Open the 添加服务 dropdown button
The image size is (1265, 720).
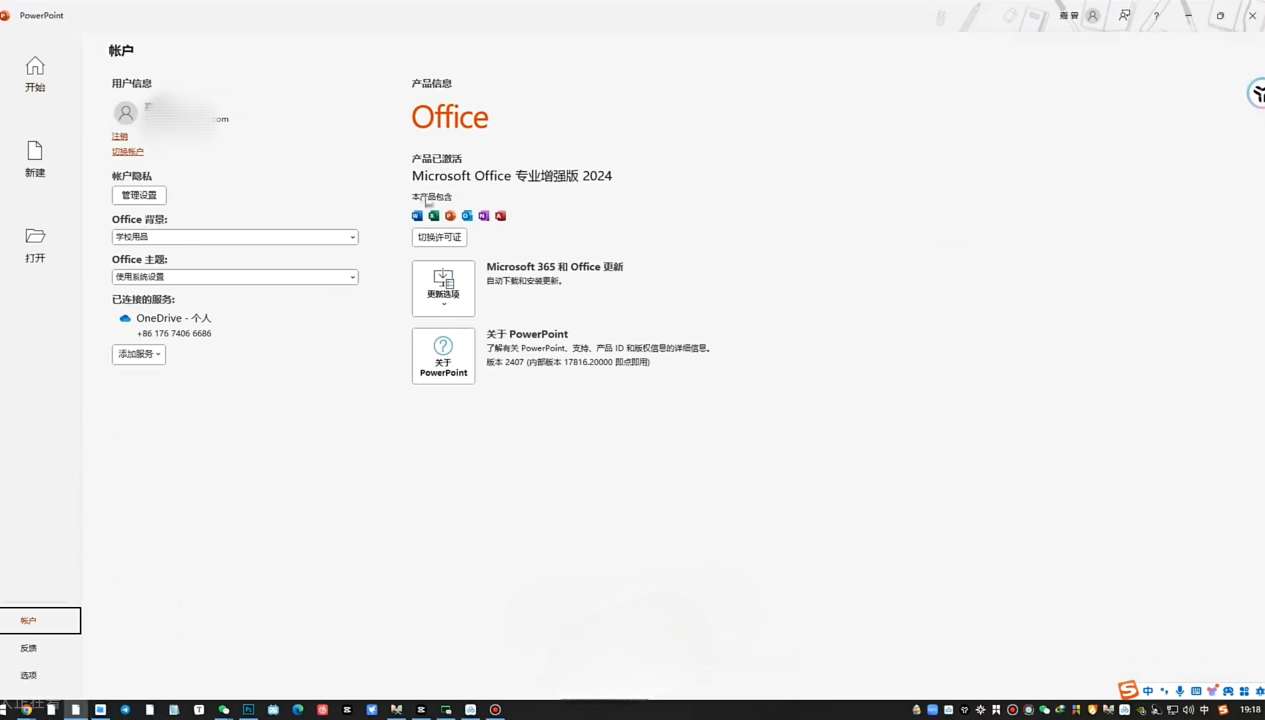[138, 354]
